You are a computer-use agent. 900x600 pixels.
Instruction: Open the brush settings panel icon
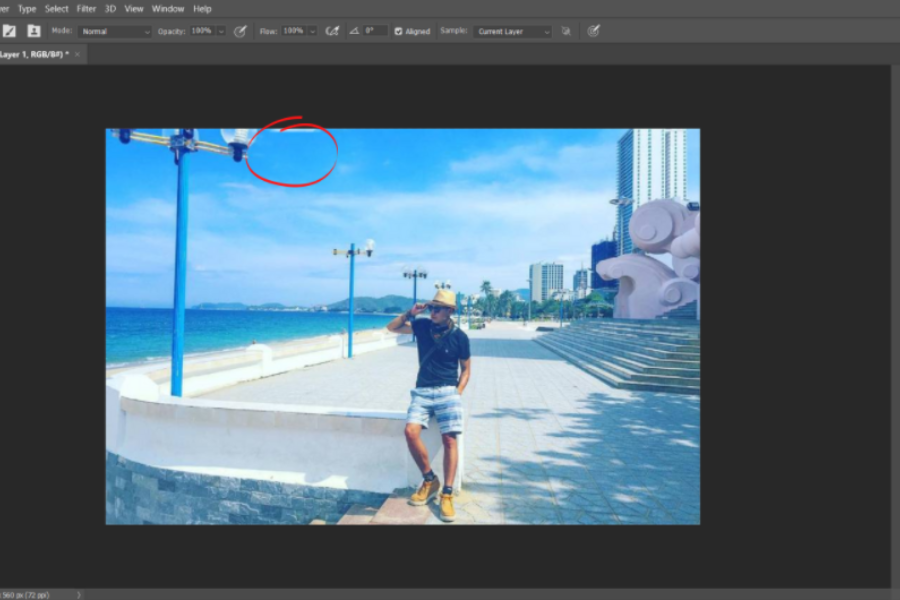pyautogui.click(x=10, y=31)
